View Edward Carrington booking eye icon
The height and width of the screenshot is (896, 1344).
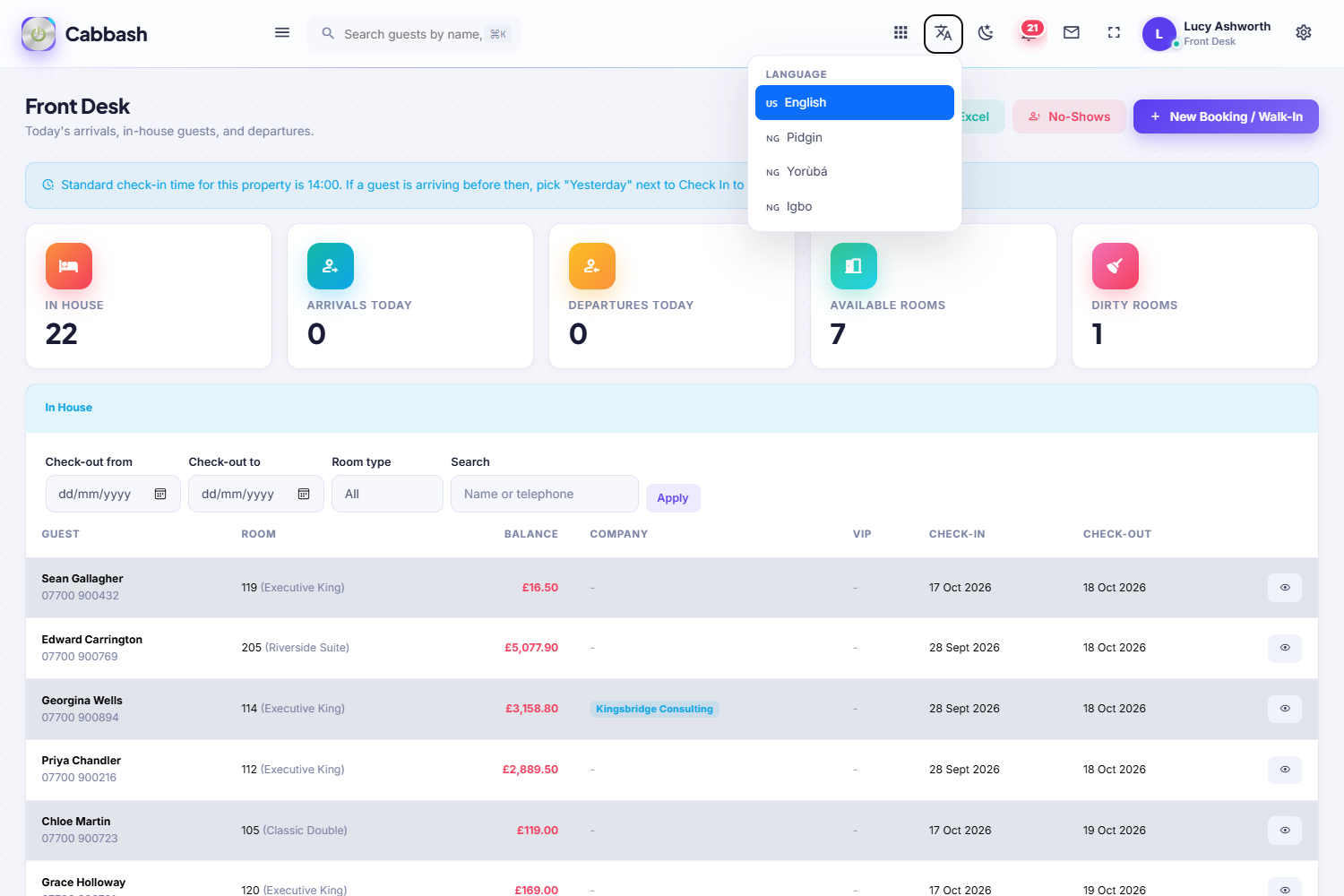1285,648
